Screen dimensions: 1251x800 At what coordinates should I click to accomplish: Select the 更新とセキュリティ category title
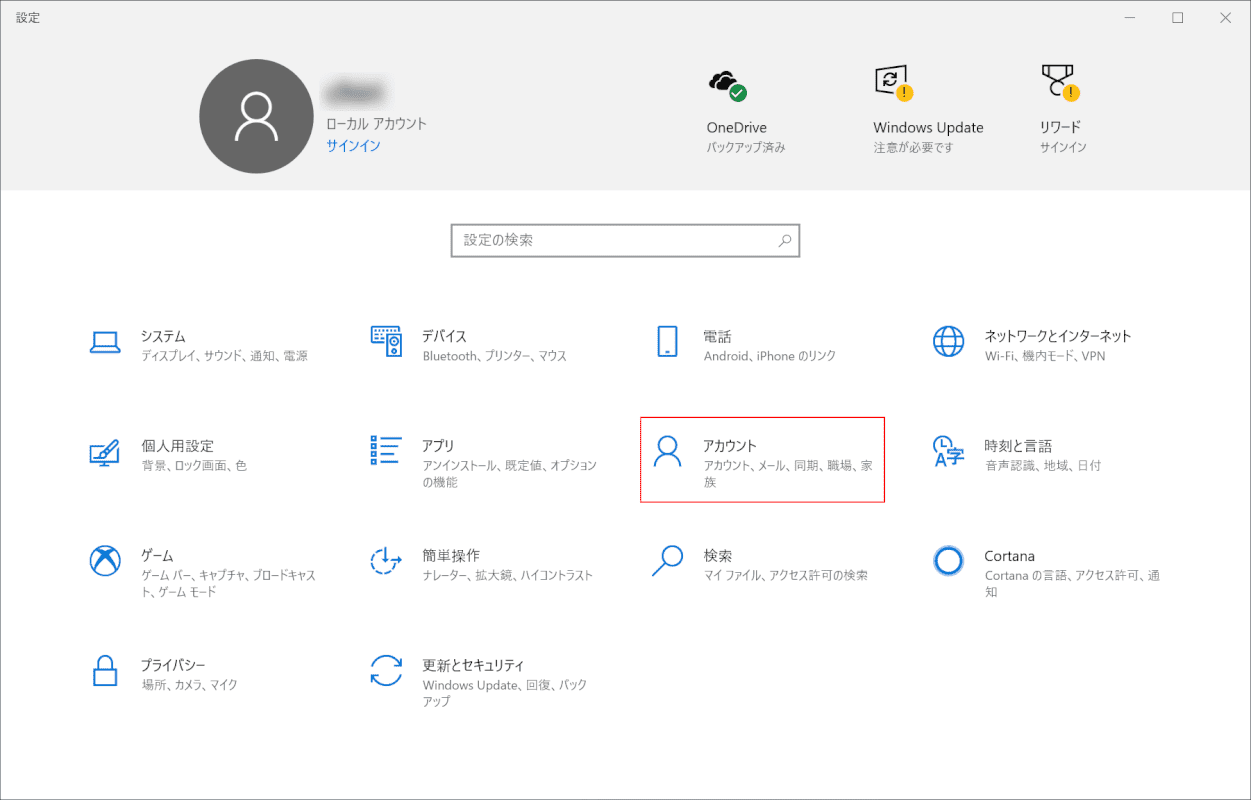pos(473,665)
